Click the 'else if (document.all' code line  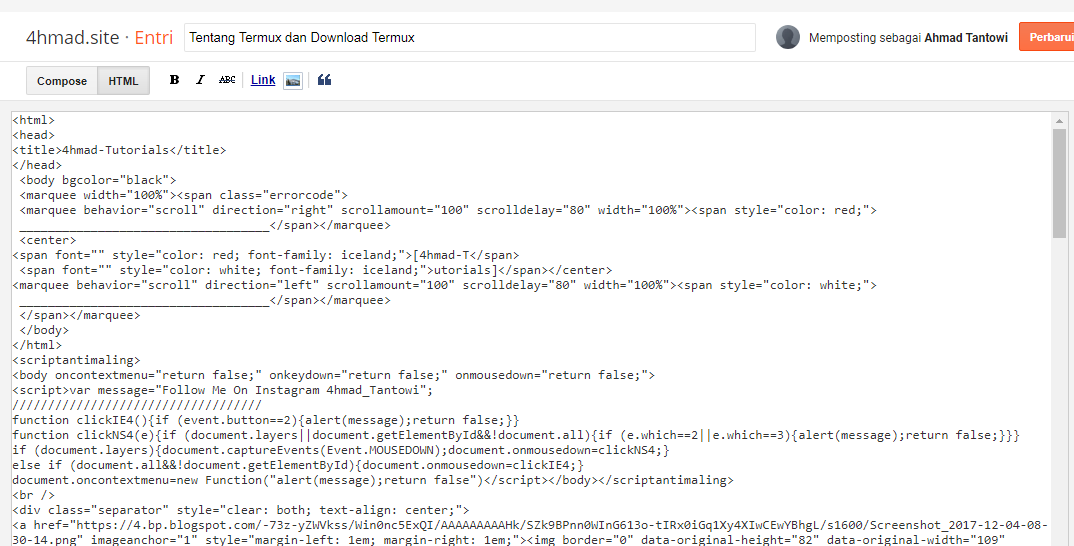point(298,465)
